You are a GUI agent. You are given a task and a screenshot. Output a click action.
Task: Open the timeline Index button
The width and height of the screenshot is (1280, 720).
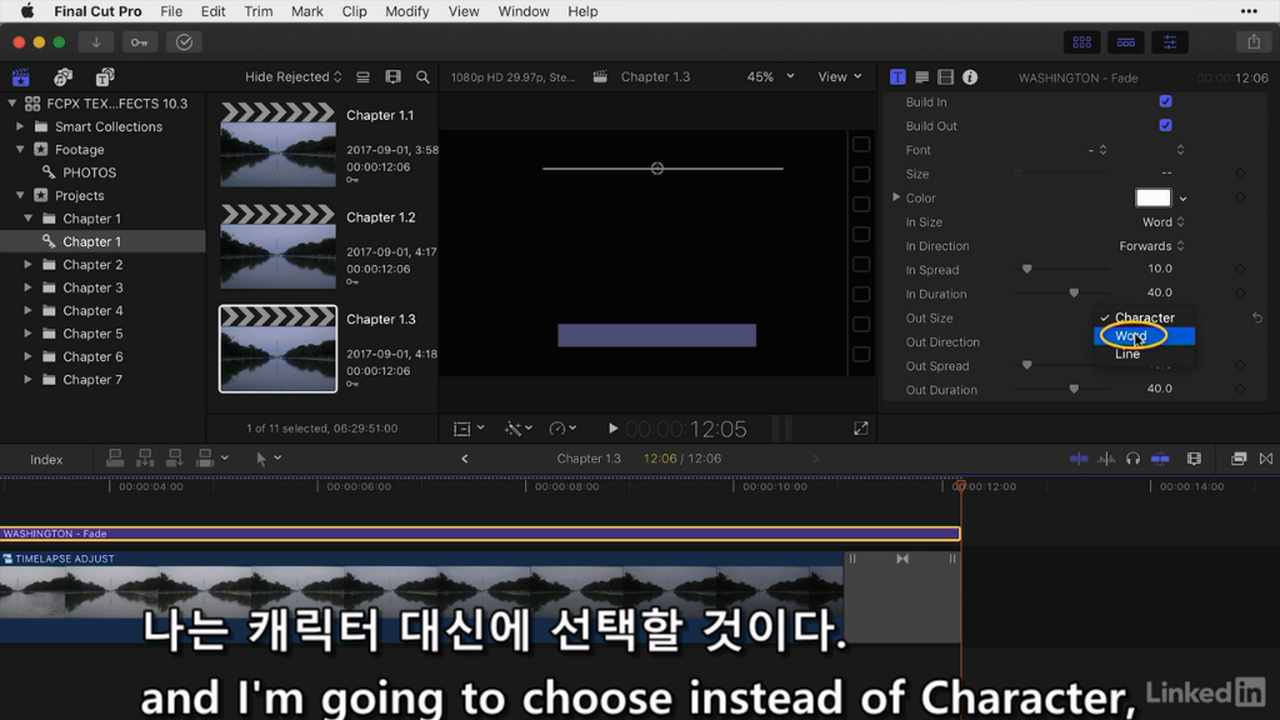click(46, 460)
